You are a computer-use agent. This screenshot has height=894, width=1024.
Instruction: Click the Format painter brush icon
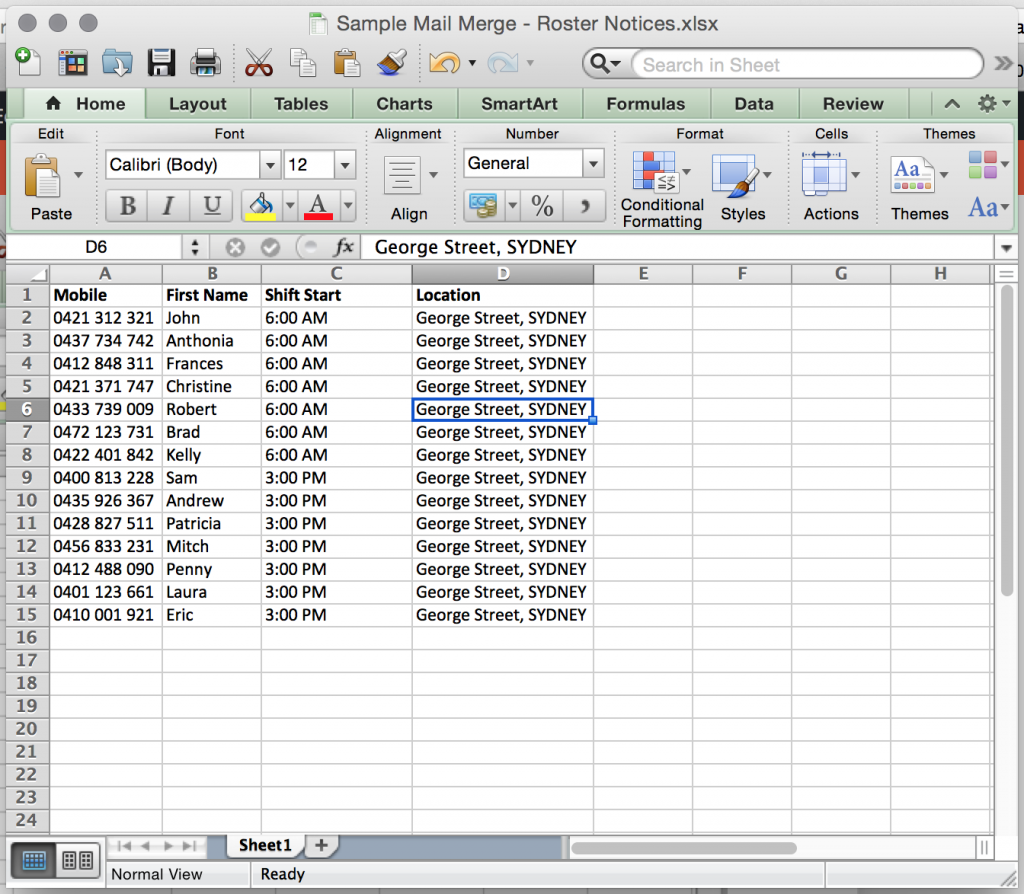click(390, 63)
